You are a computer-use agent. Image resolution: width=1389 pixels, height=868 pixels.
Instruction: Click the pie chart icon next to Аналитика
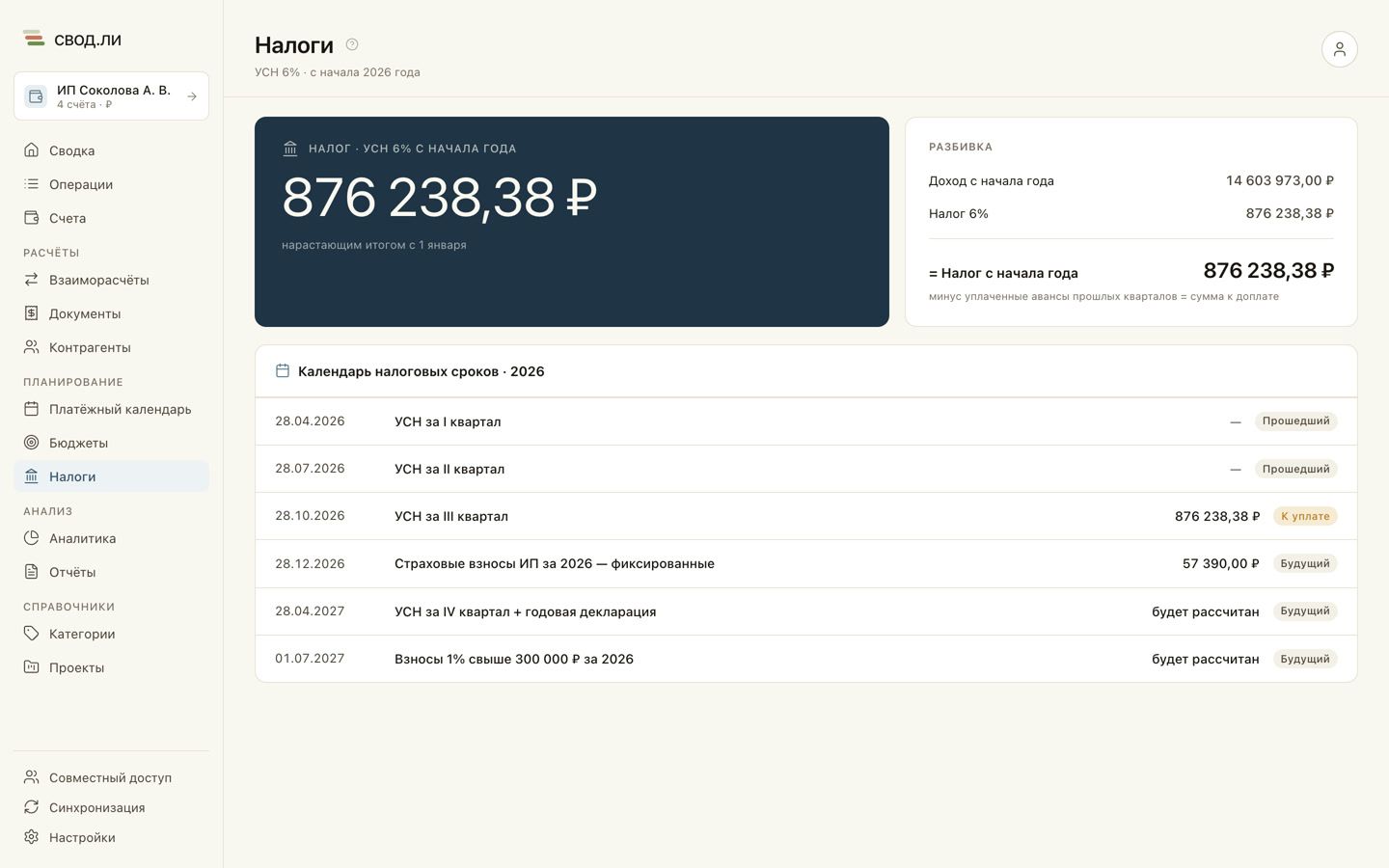[x=32, y=538]
